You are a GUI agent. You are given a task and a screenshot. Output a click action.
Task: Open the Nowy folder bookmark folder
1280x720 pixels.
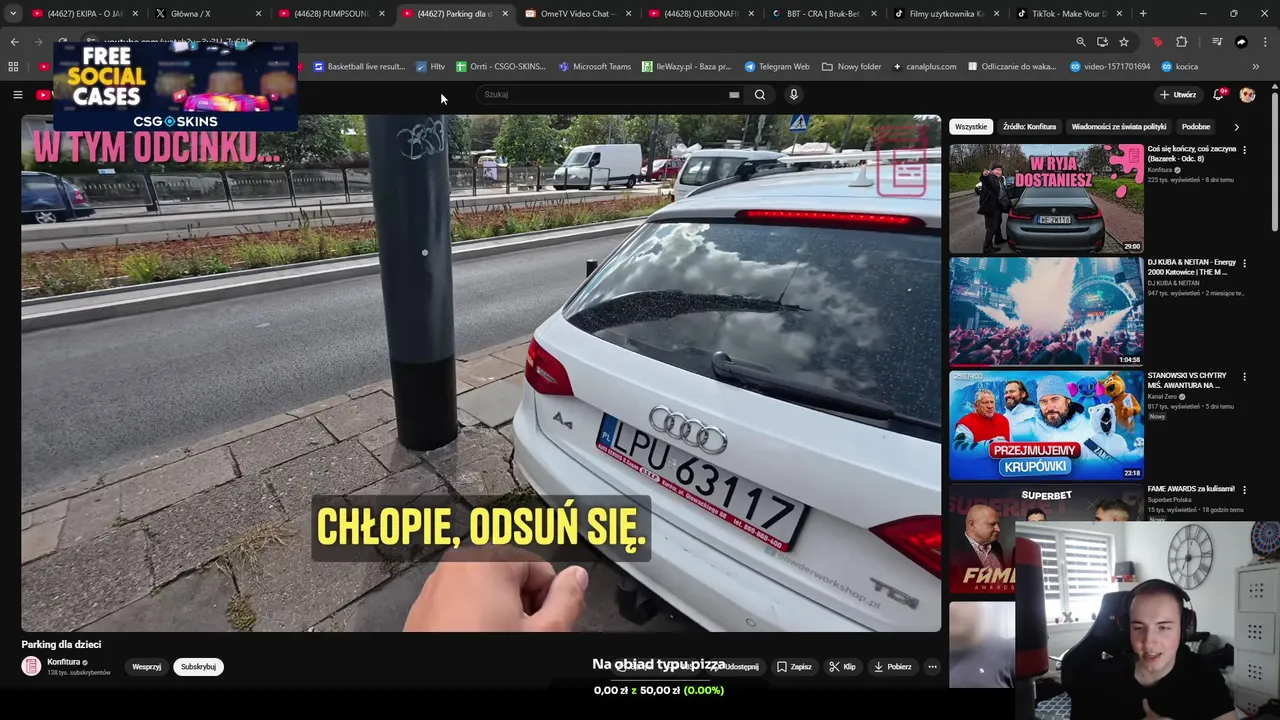(852, 67)
